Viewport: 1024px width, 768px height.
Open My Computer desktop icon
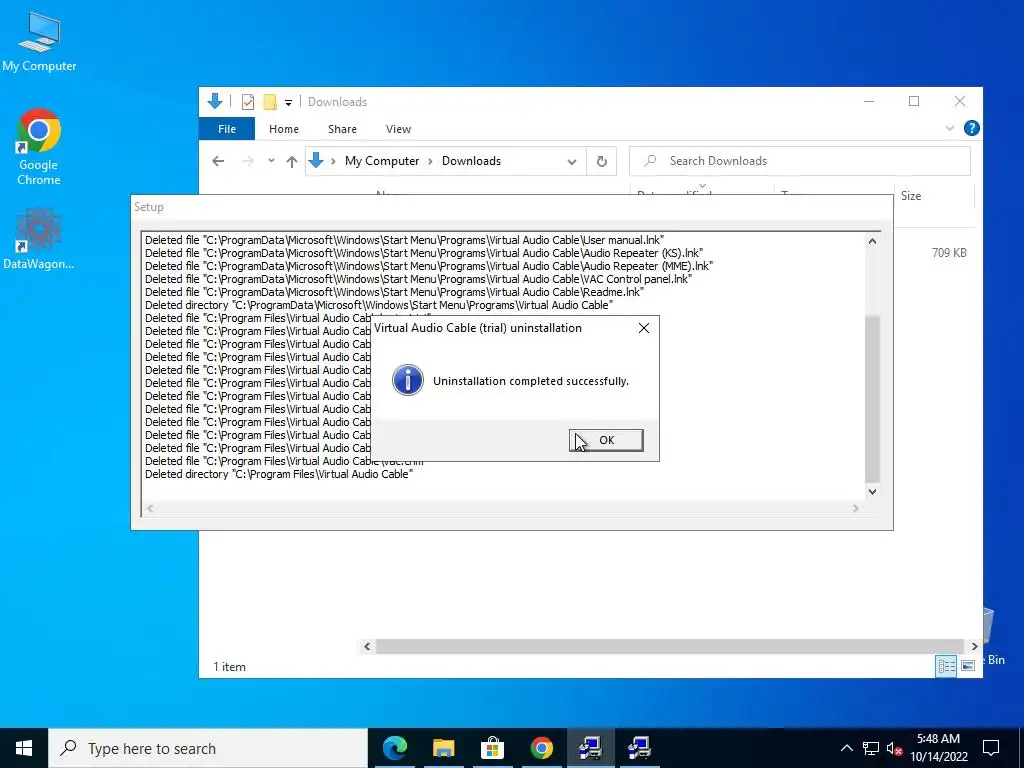pos(39,42)
